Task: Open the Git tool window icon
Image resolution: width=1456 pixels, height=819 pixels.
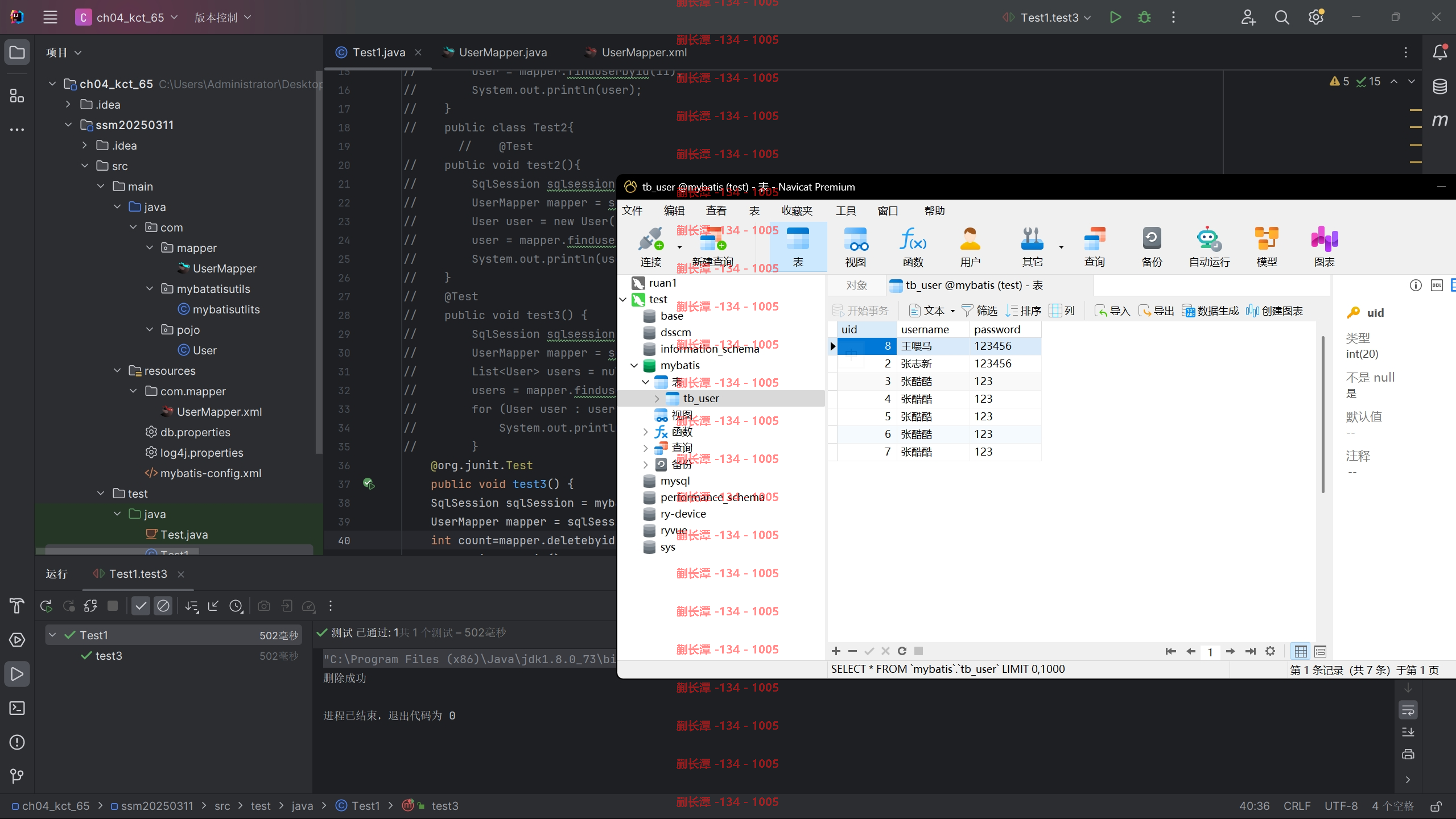Action: pyautogui.click(x=17, y=776)
